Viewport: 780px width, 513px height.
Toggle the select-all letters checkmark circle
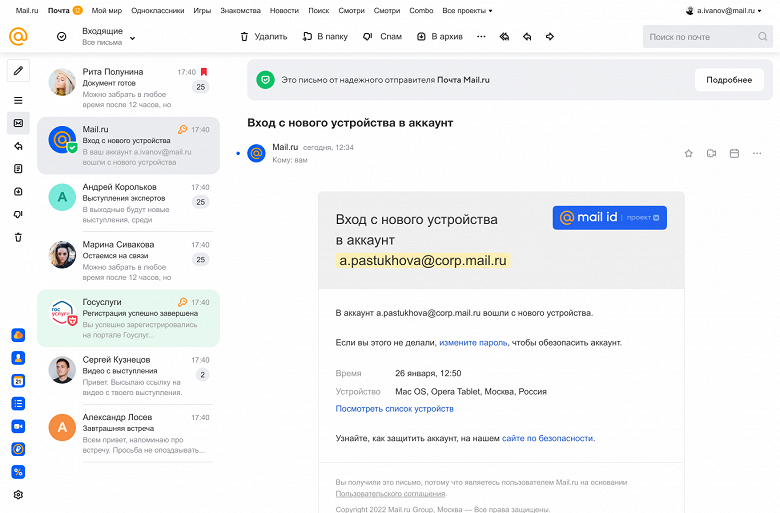coord(62,37)
